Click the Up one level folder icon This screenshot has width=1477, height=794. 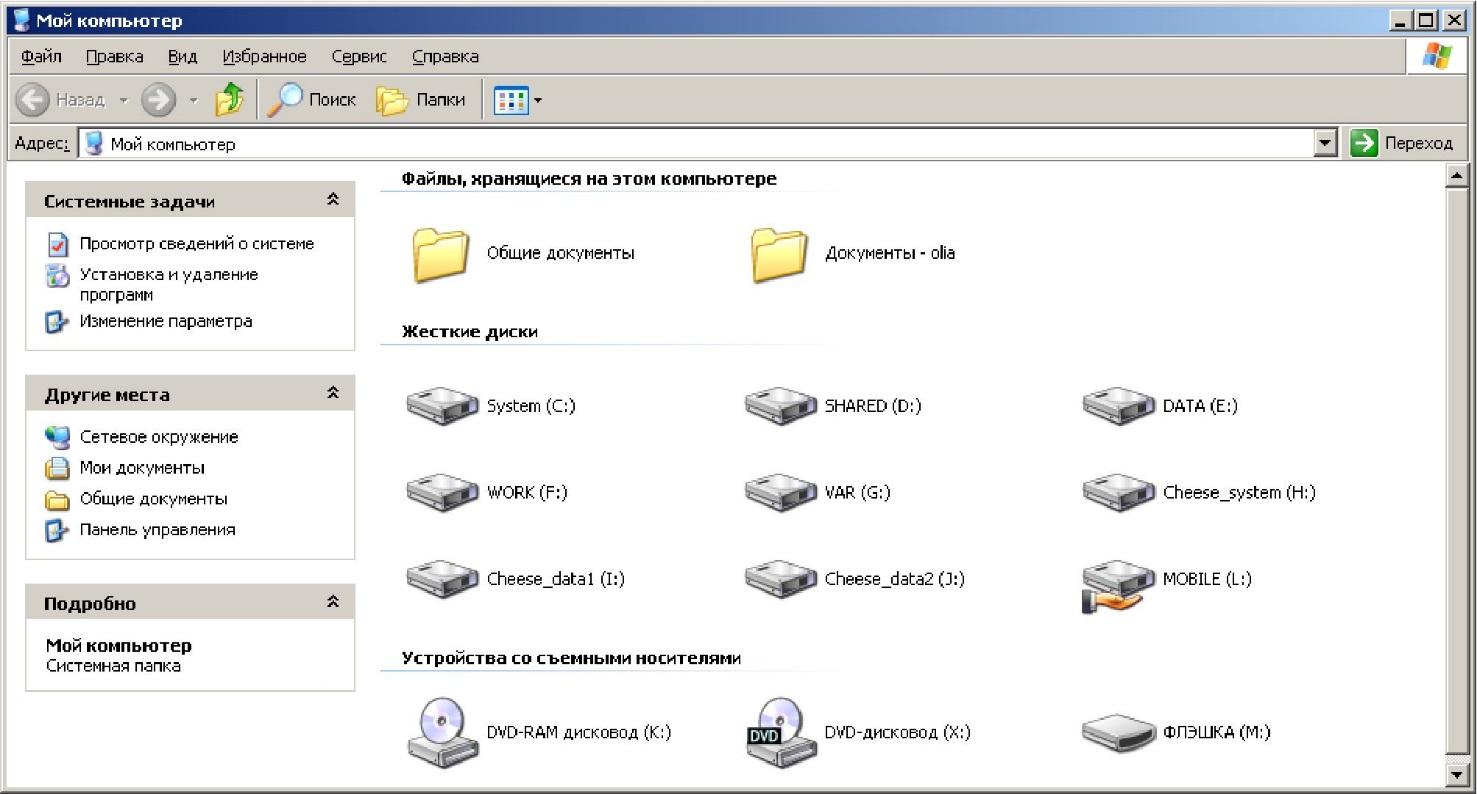(x=230, y=99)
